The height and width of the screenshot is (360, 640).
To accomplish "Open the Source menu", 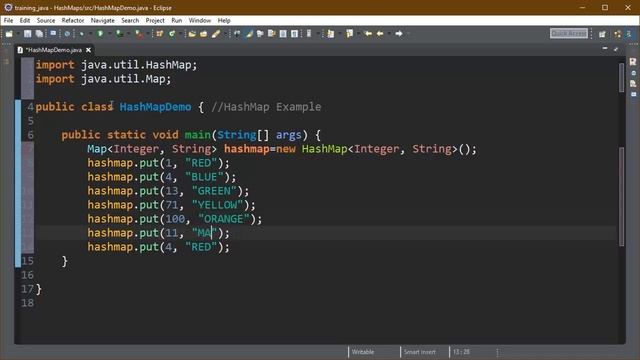I will [x=46, y=20].
